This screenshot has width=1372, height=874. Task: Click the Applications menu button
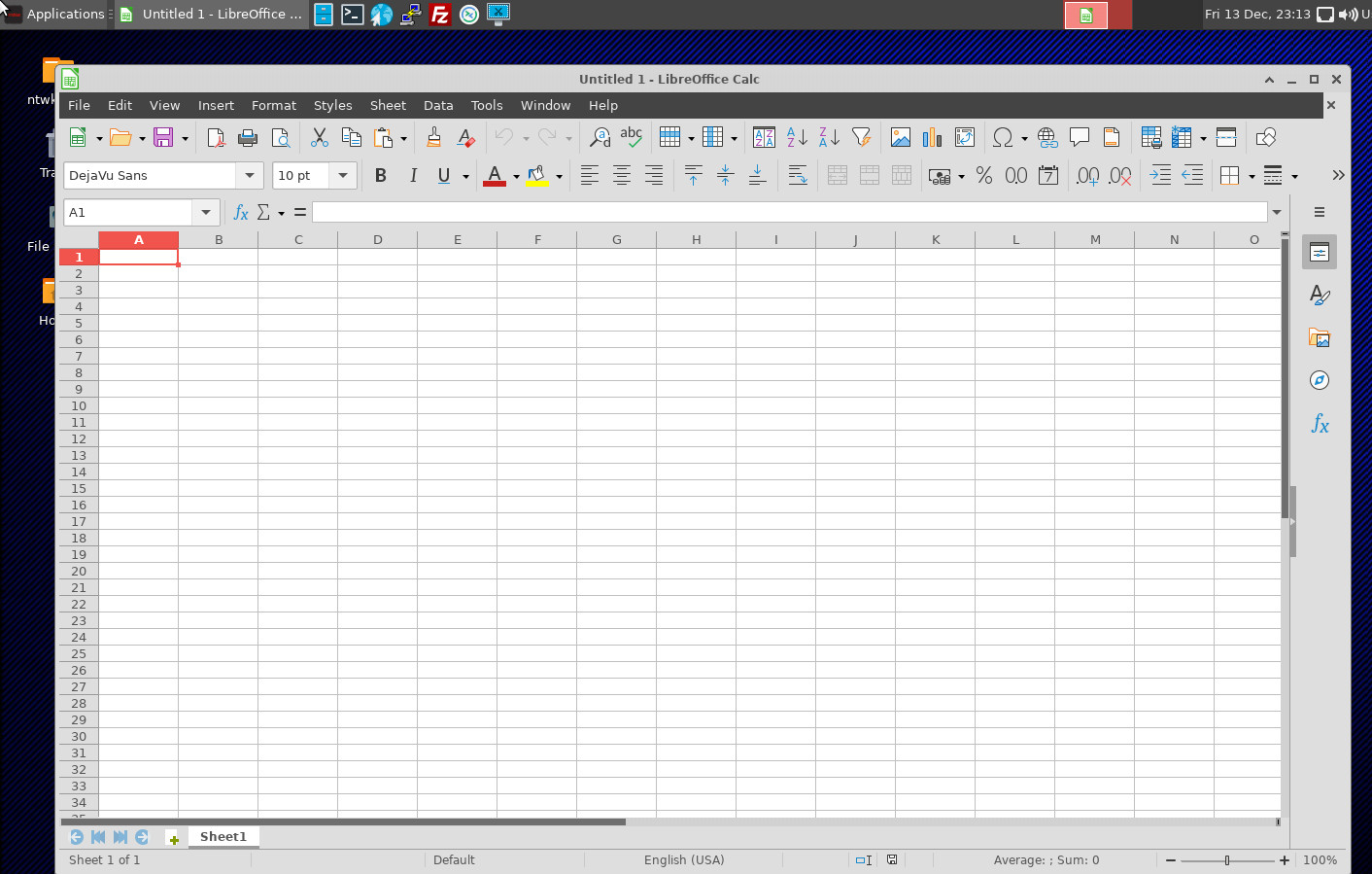(x=56, y=14)
